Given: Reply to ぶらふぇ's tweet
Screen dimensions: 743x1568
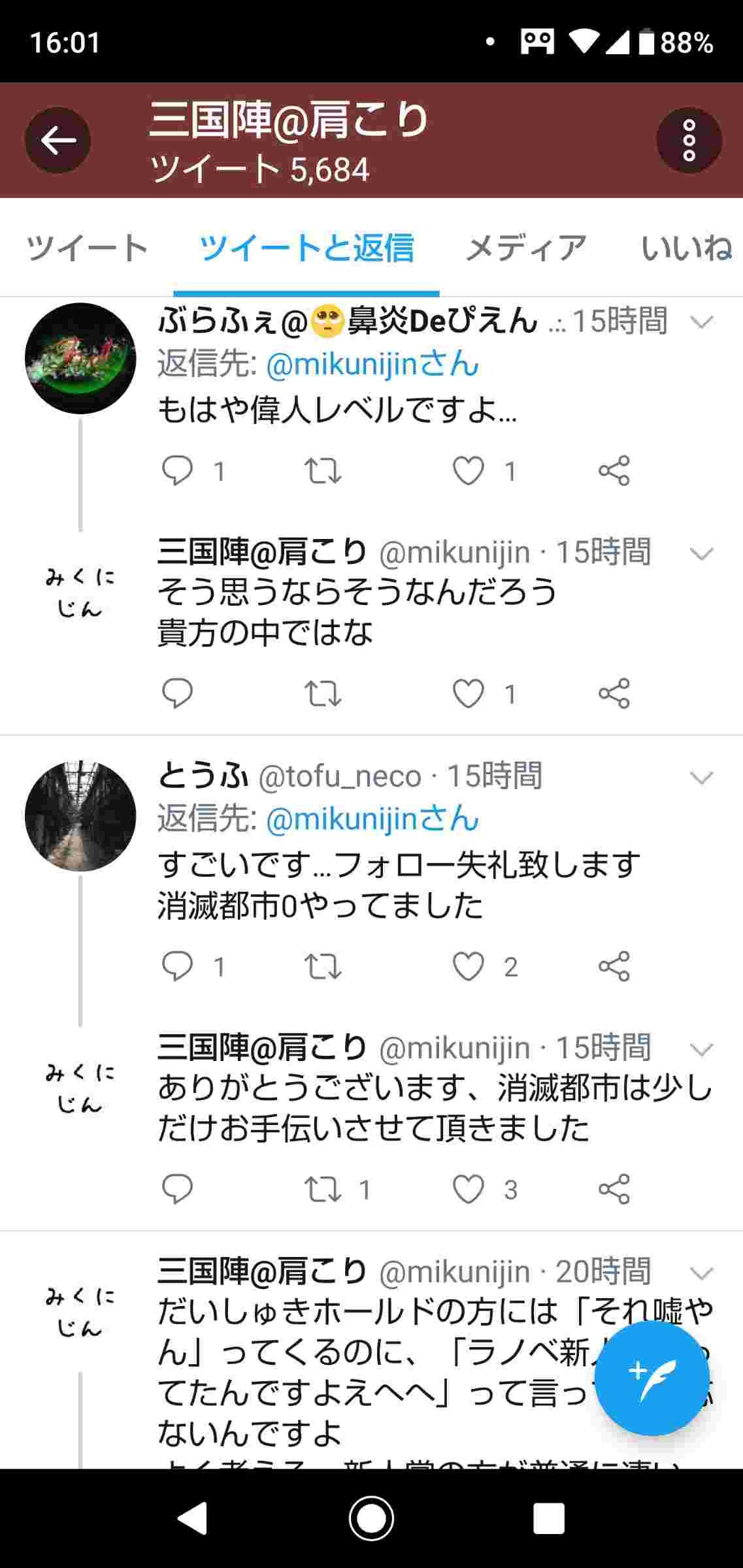Looking at the screenshot, I should point(177,470).
